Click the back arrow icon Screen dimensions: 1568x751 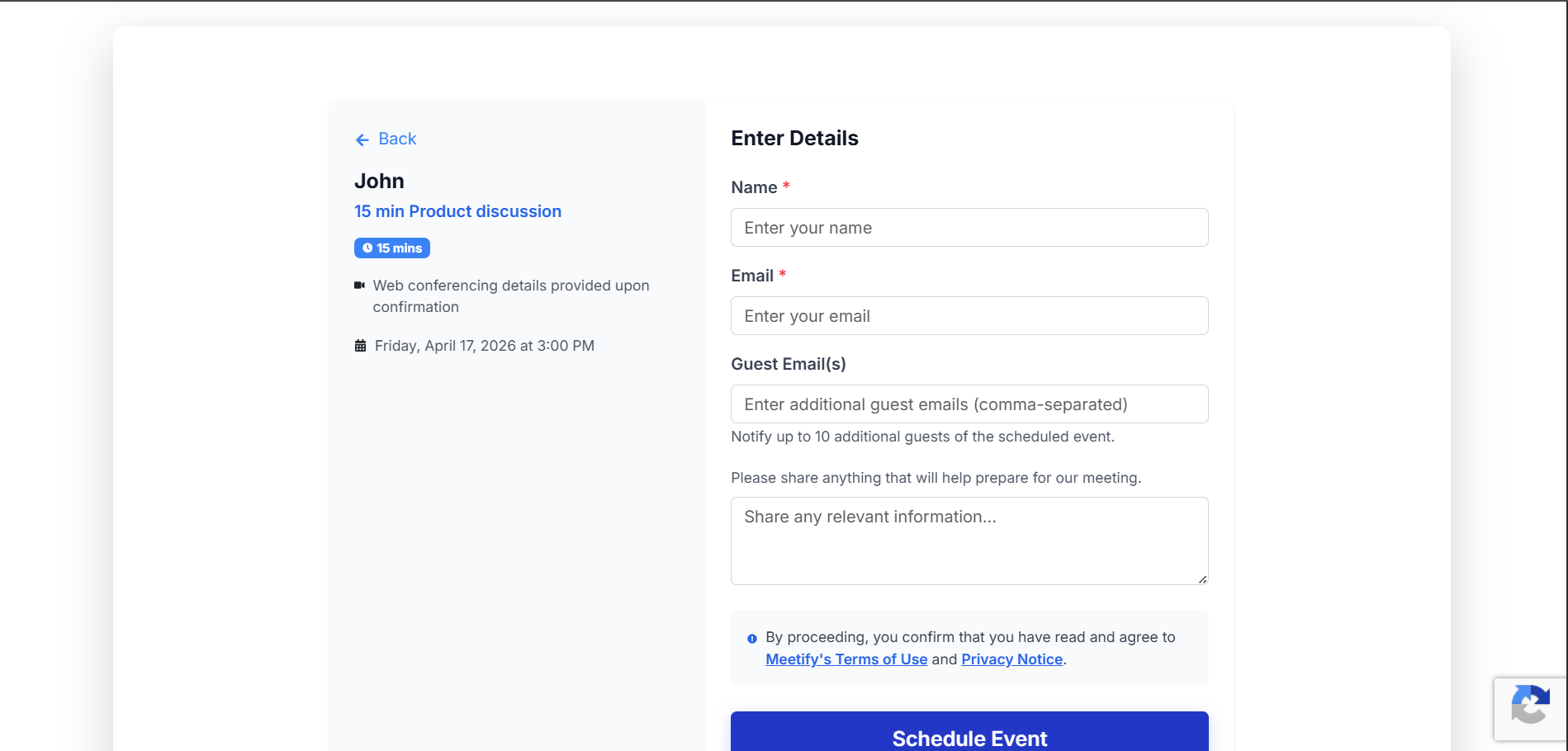361,139
